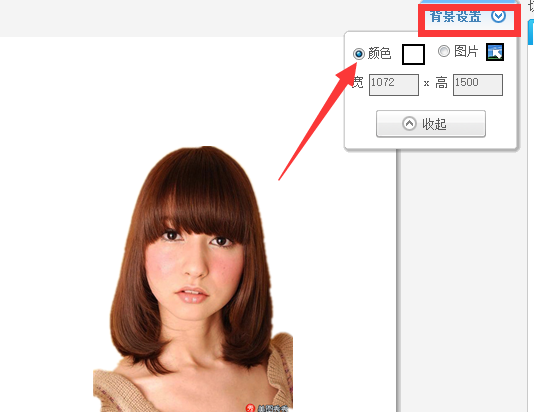The image size is (534, 412).
Task: Click the 高 height label
Action: 441,83
